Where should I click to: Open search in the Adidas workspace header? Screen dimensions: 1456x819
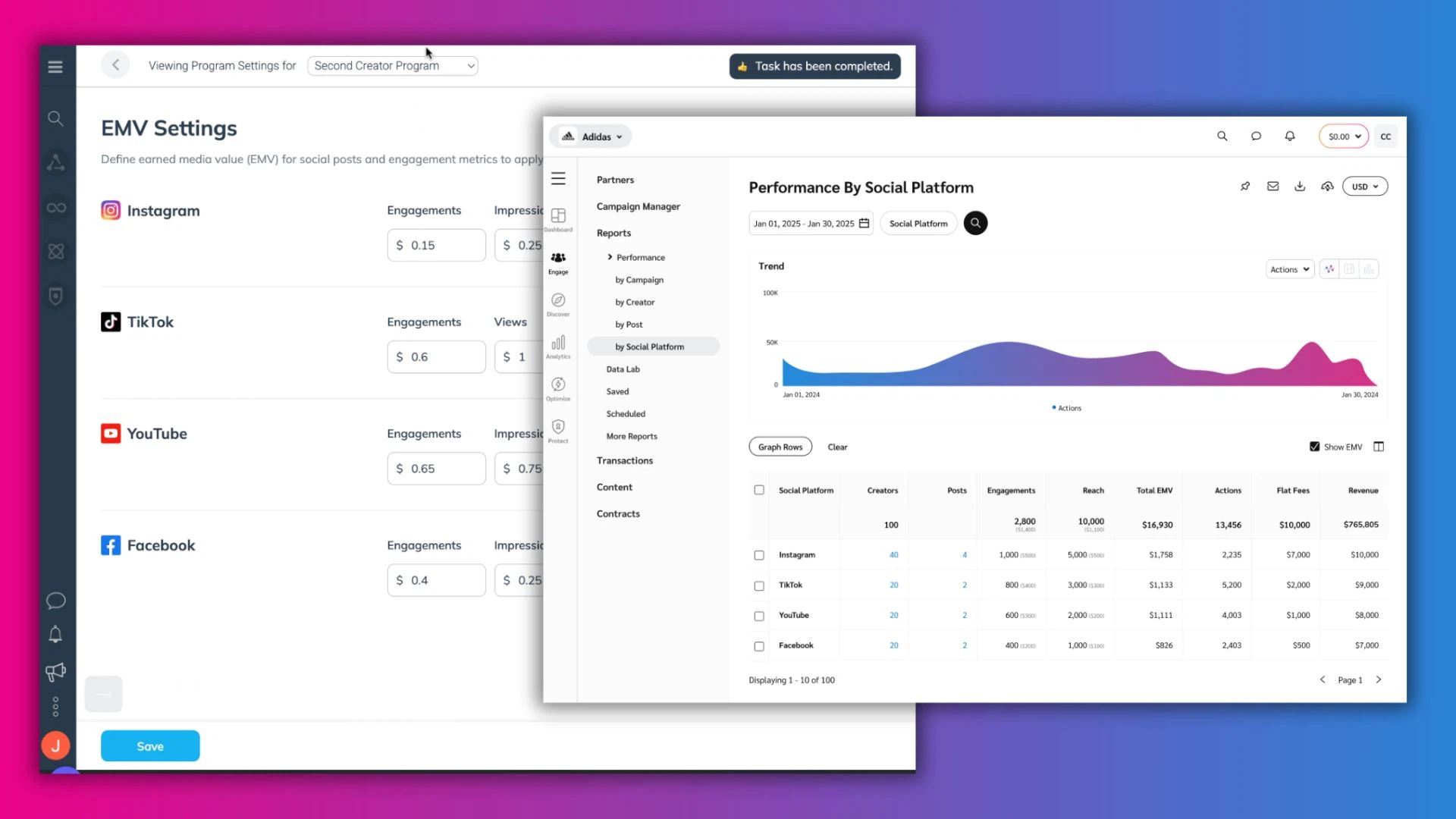tap(1222, 136)
